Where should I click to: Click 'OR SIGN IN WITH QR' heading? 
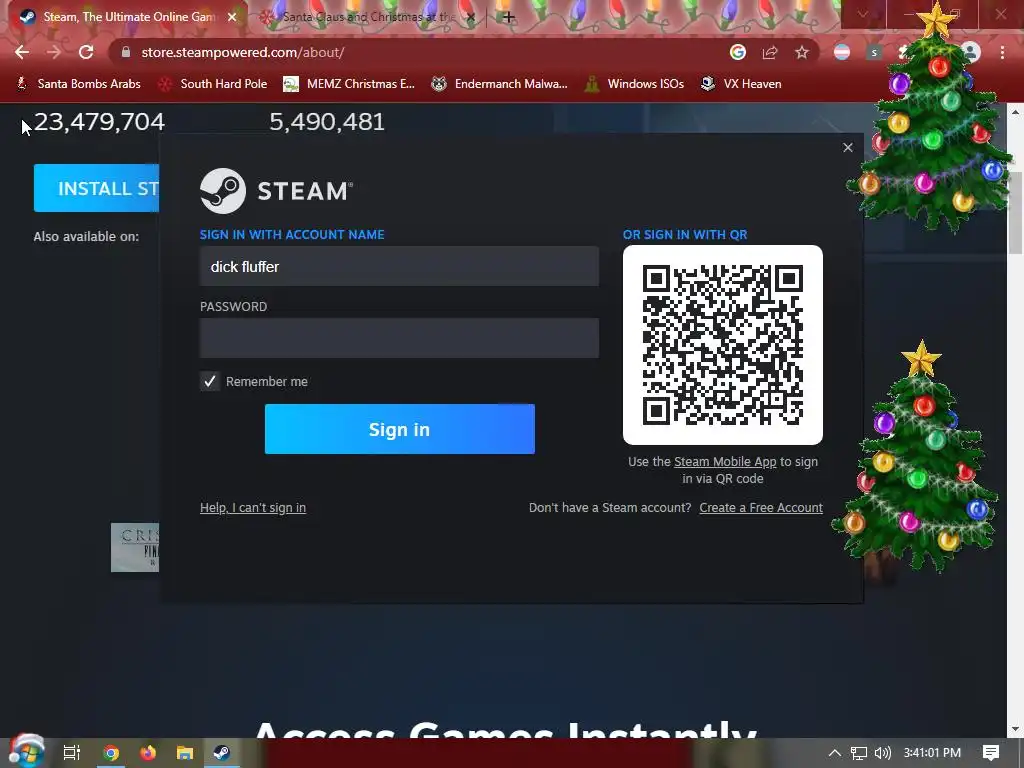pyautogui.click(x=685, y=234)
